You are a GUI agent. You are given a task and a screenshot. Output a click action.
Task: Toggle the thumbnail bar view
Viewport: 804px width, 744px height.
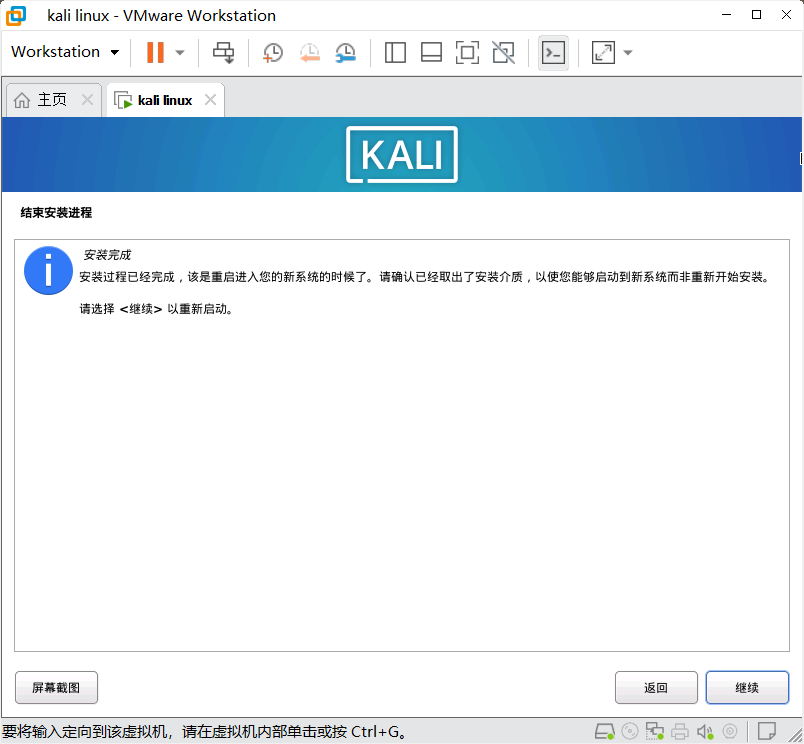tap(431, 52)
